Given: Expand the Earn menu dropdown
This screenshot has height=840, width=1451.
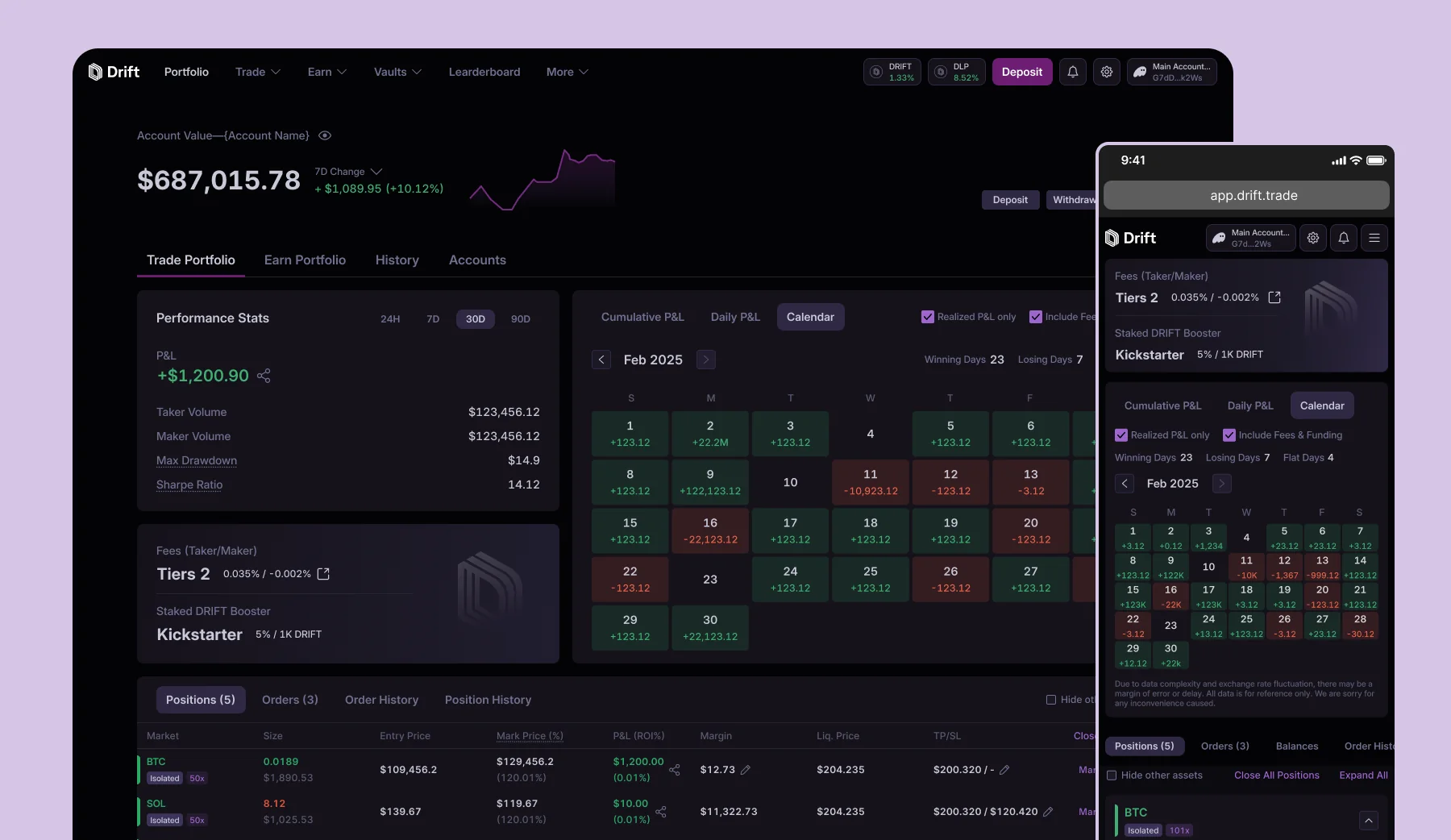Looking at the screenshot, I should click(327, 72).
